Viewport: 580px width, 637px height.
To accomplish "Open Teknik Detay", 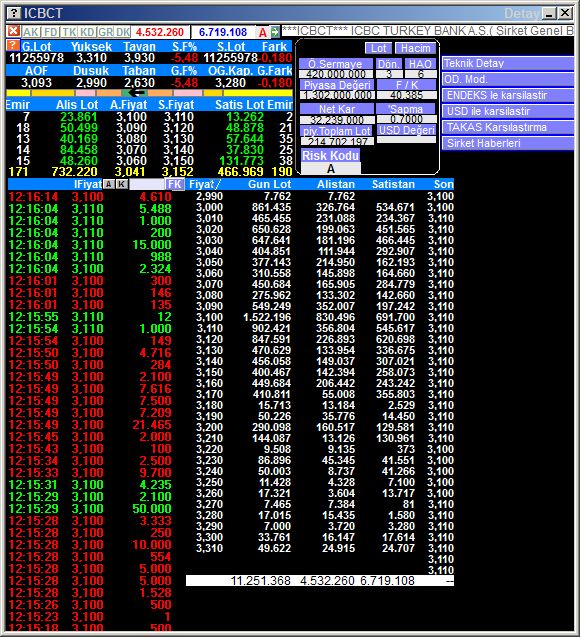I will click(x=508, y=63).
